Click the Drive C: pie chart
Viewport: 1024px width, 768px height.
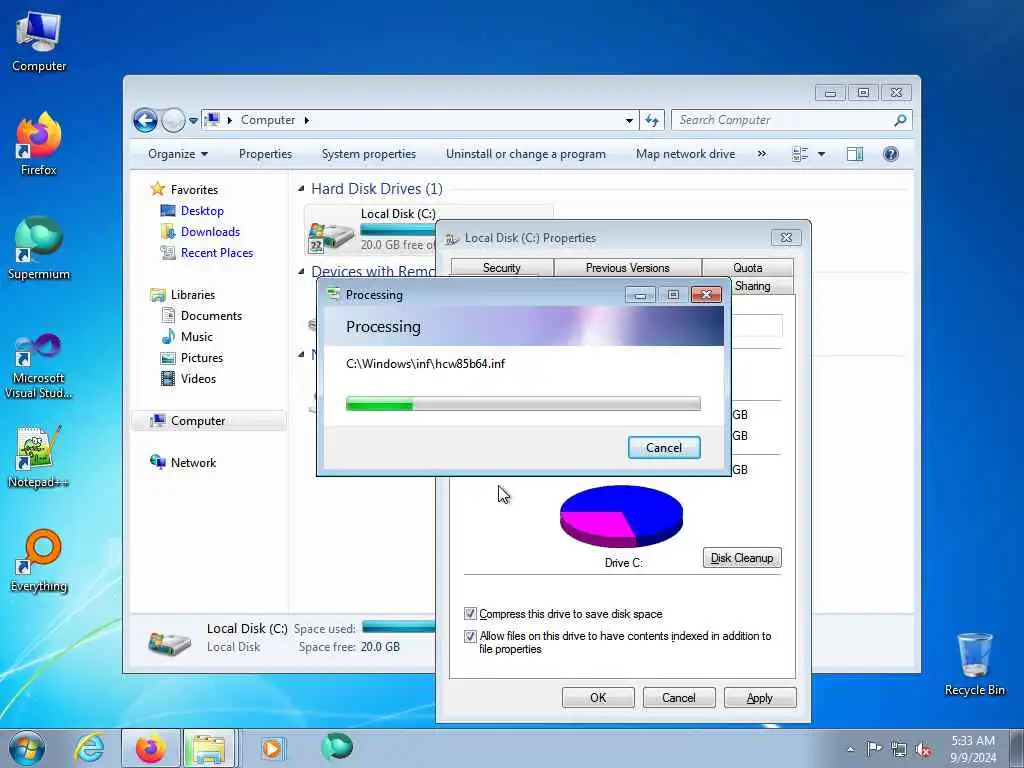pyautogui.click(x=621, y=516)
